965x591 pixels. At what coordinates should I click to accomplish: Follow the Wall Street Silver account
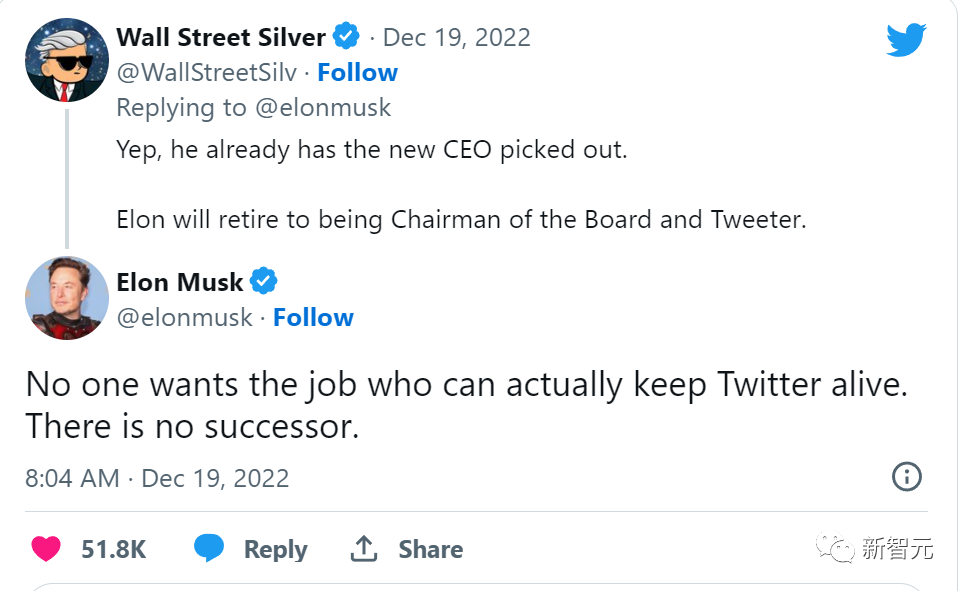tap(357, 73)
